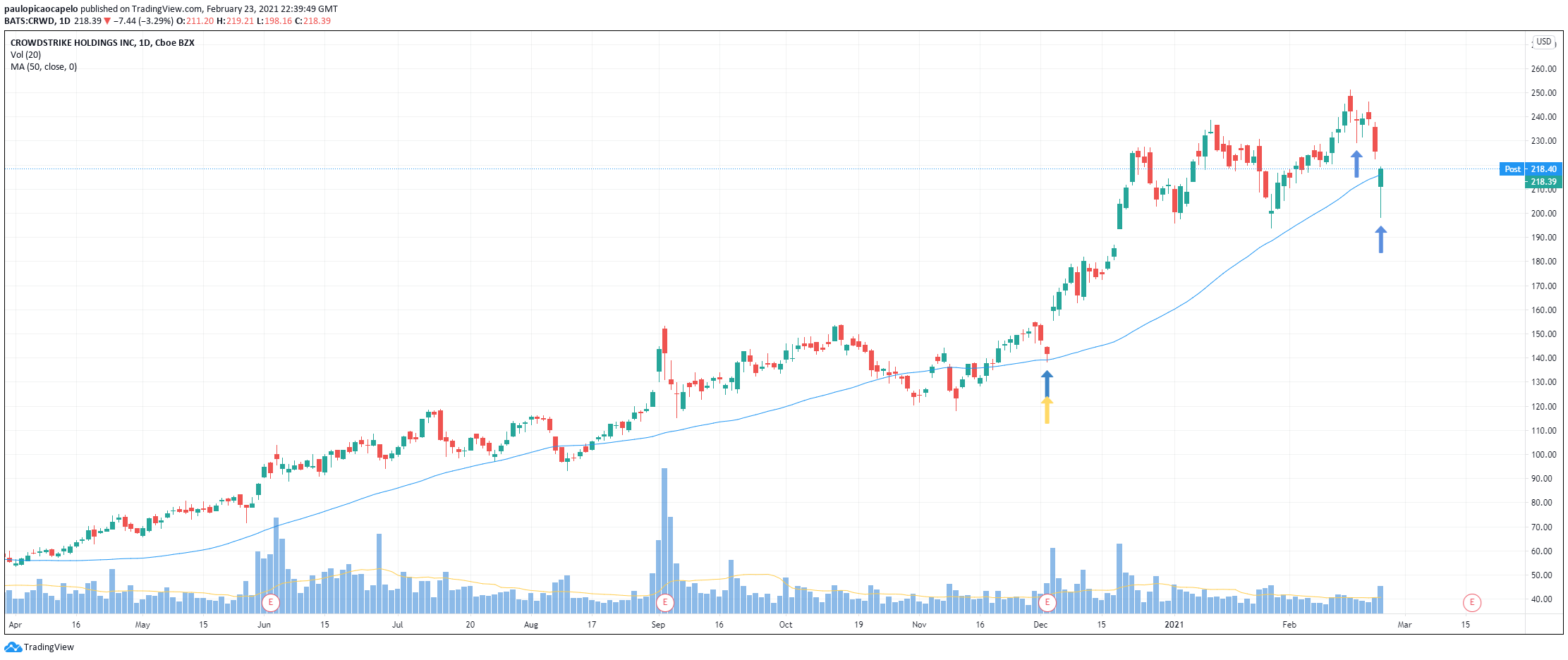Click the Dec date axis label
1568x660 pixels.
pyautogui.click(x=1040, y=625)
